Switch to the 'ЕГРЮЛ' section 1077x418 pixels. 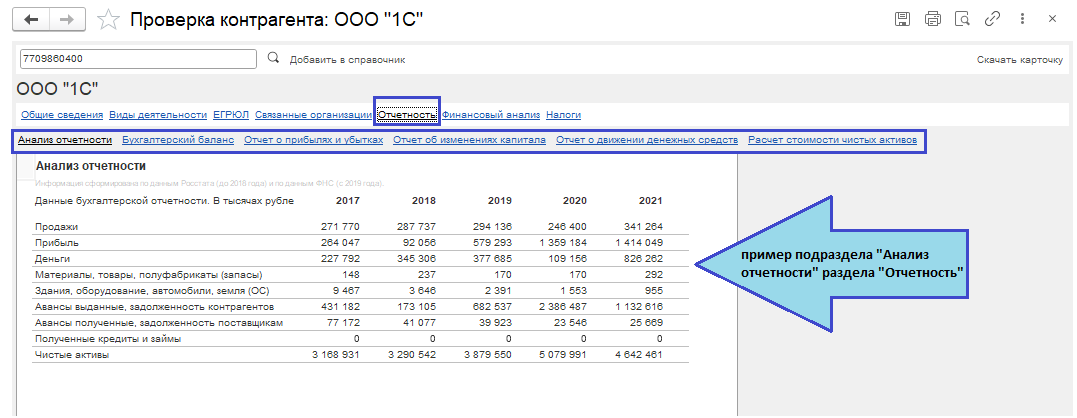pos(231,115)
